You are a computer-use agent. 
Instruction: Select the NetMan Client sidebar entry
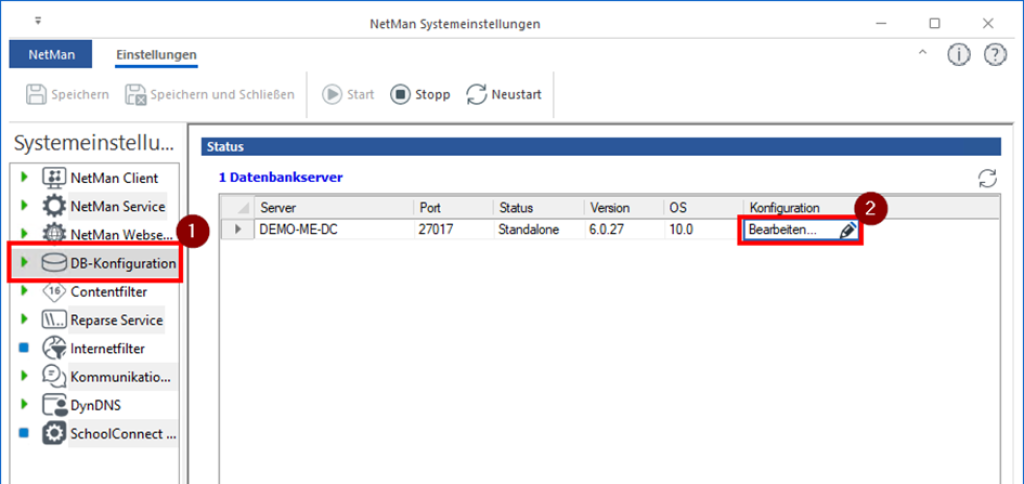coord(113,178)
